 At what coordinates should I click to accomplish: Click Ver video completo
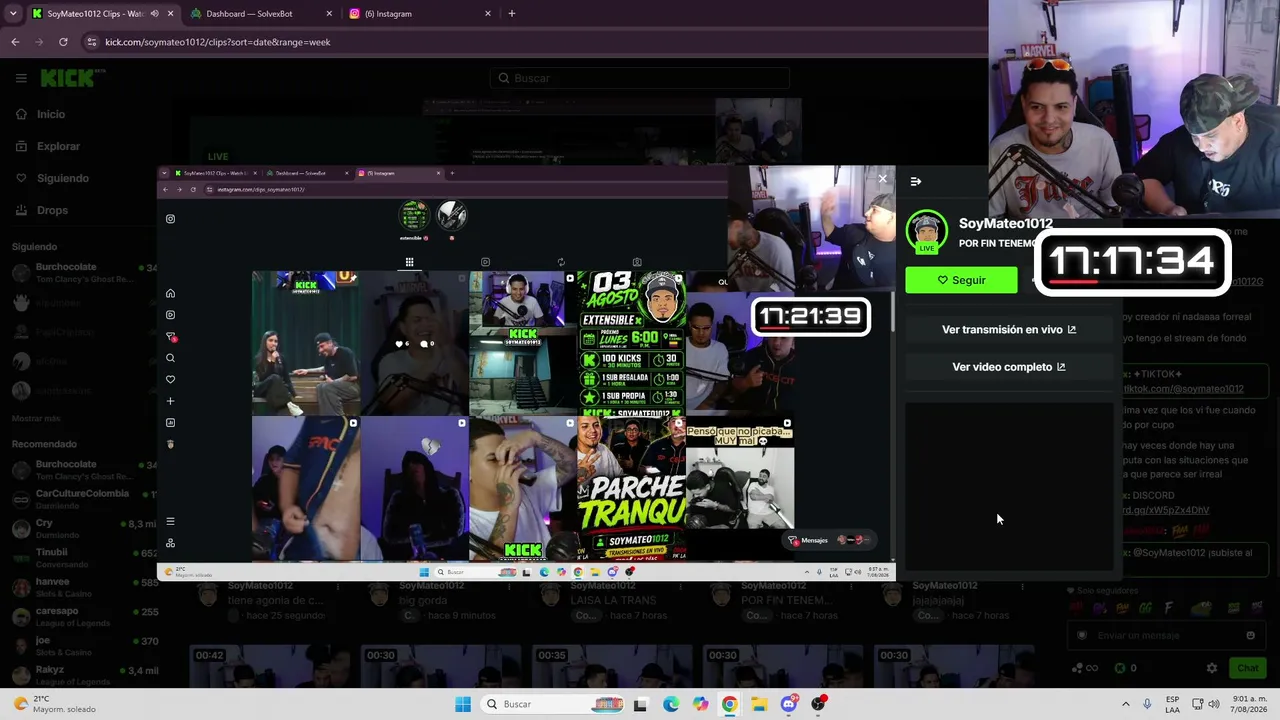1009,367
